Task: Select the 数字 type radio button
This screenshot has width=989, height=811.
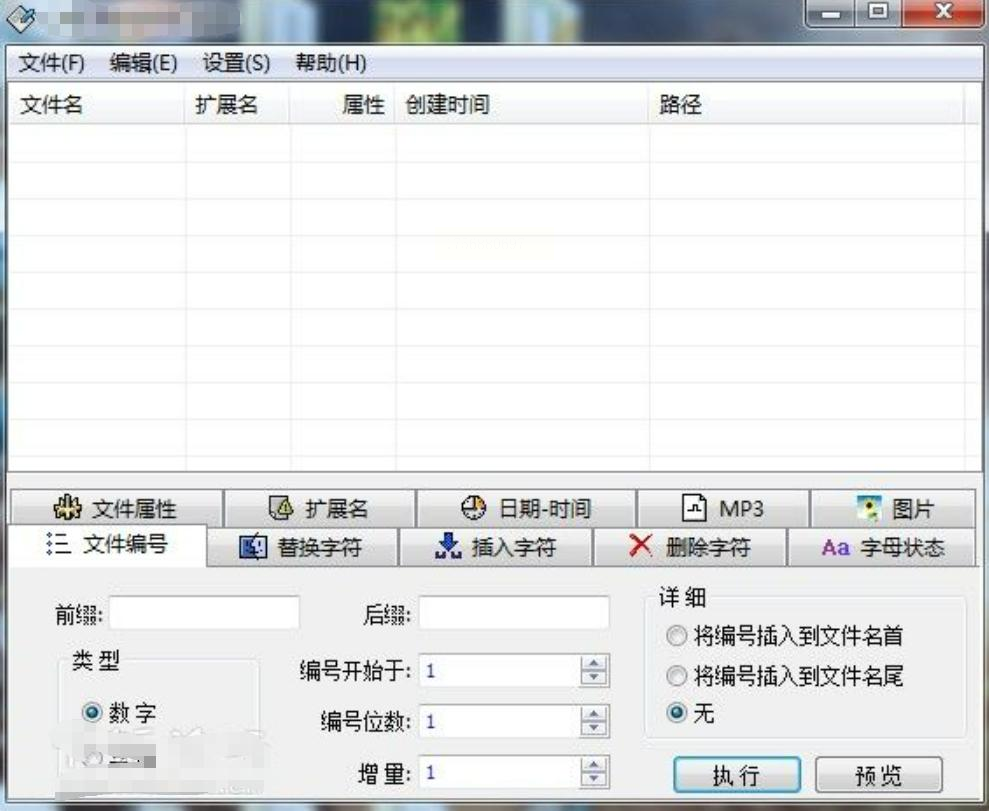Action: point(92,713)
